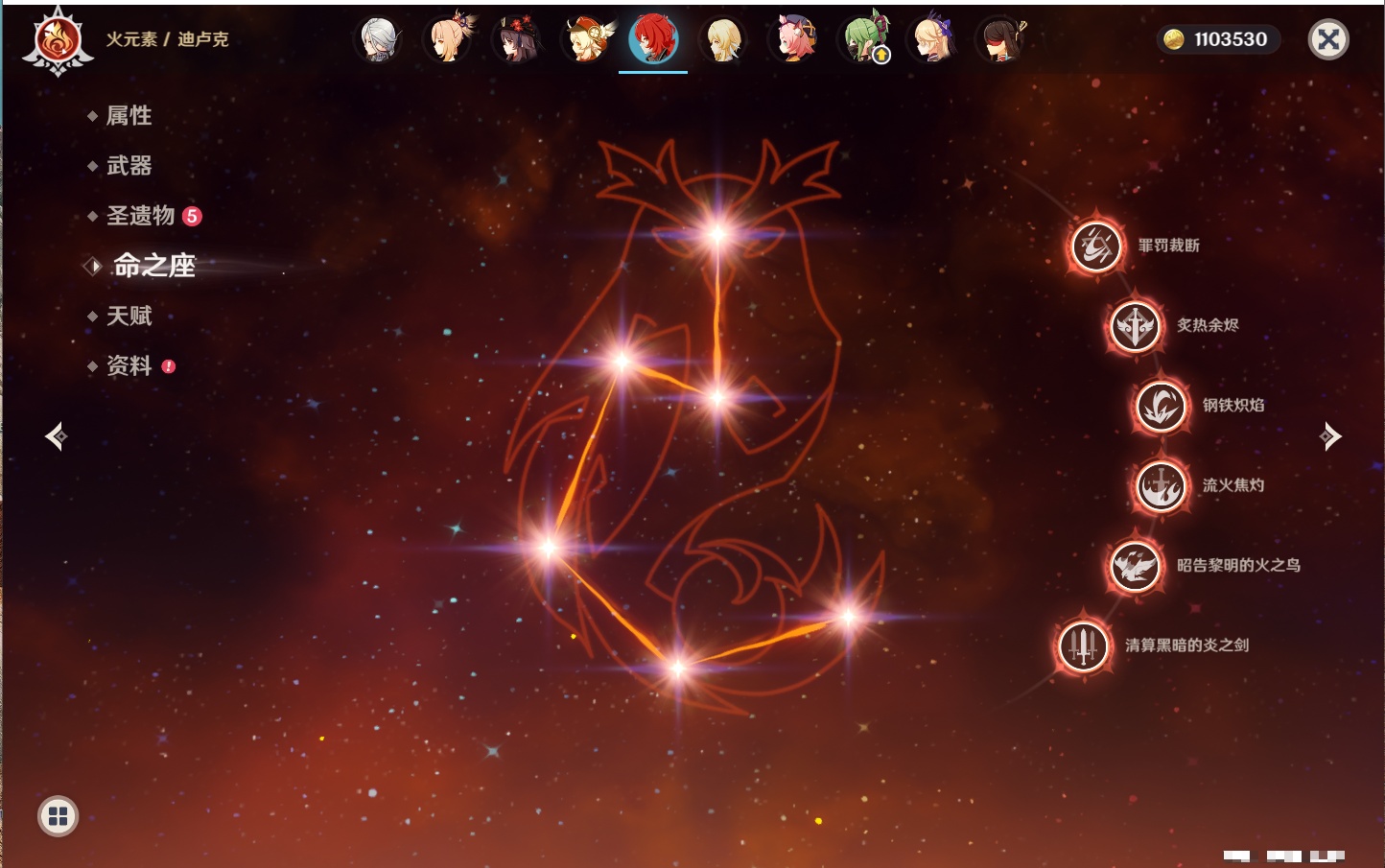1385x868 pixels.
Task: Select the 命之座 constellation tab
Action: (153, 266)
